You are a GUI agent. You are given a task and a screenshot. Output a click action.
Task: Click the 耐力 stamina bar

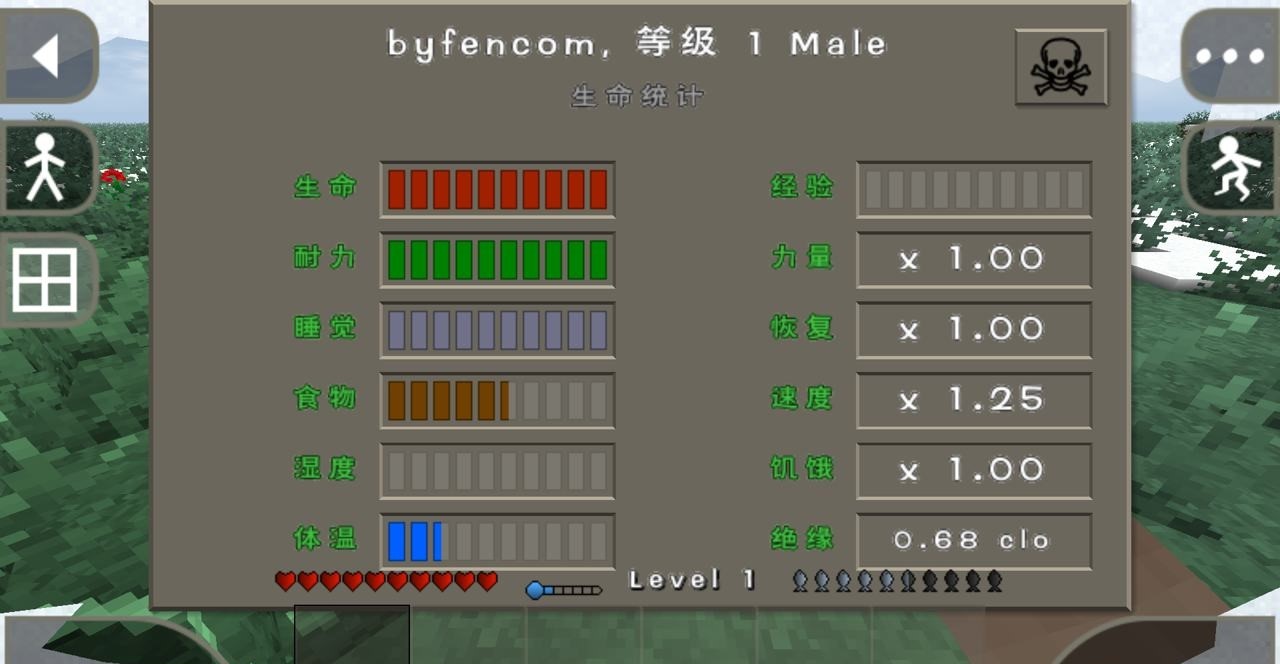497,258
